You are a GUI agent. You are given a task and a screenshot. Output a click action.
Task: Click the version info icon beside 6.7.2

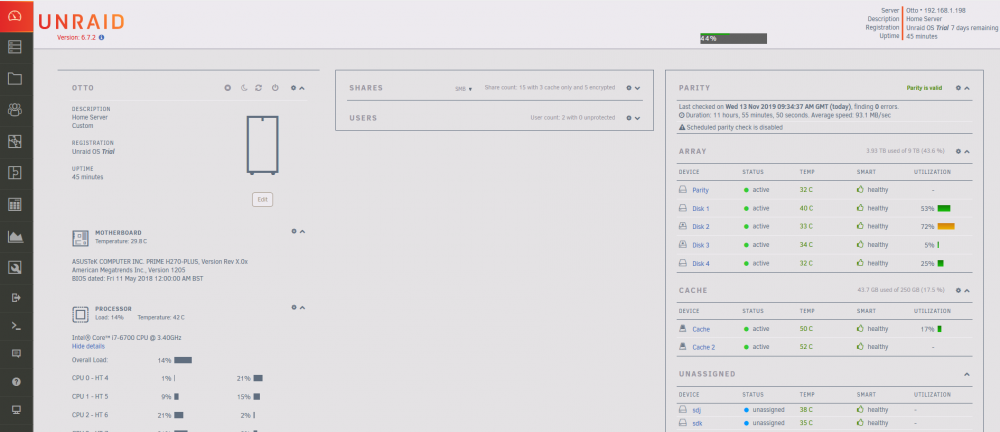(101, 38)
